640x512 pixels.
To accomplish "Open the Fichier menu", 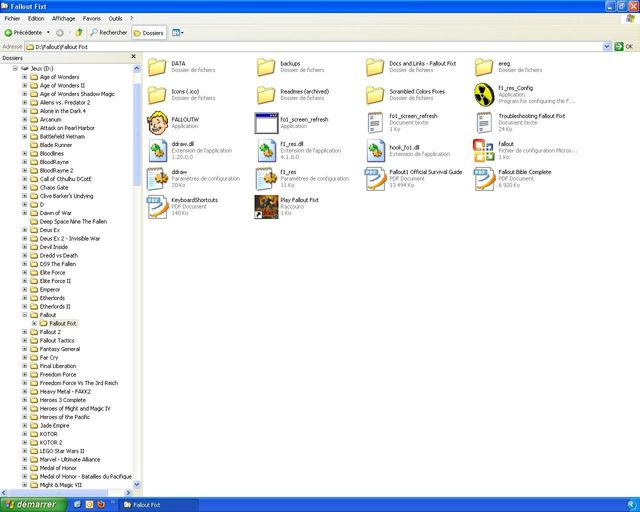I will coord(12,18).
